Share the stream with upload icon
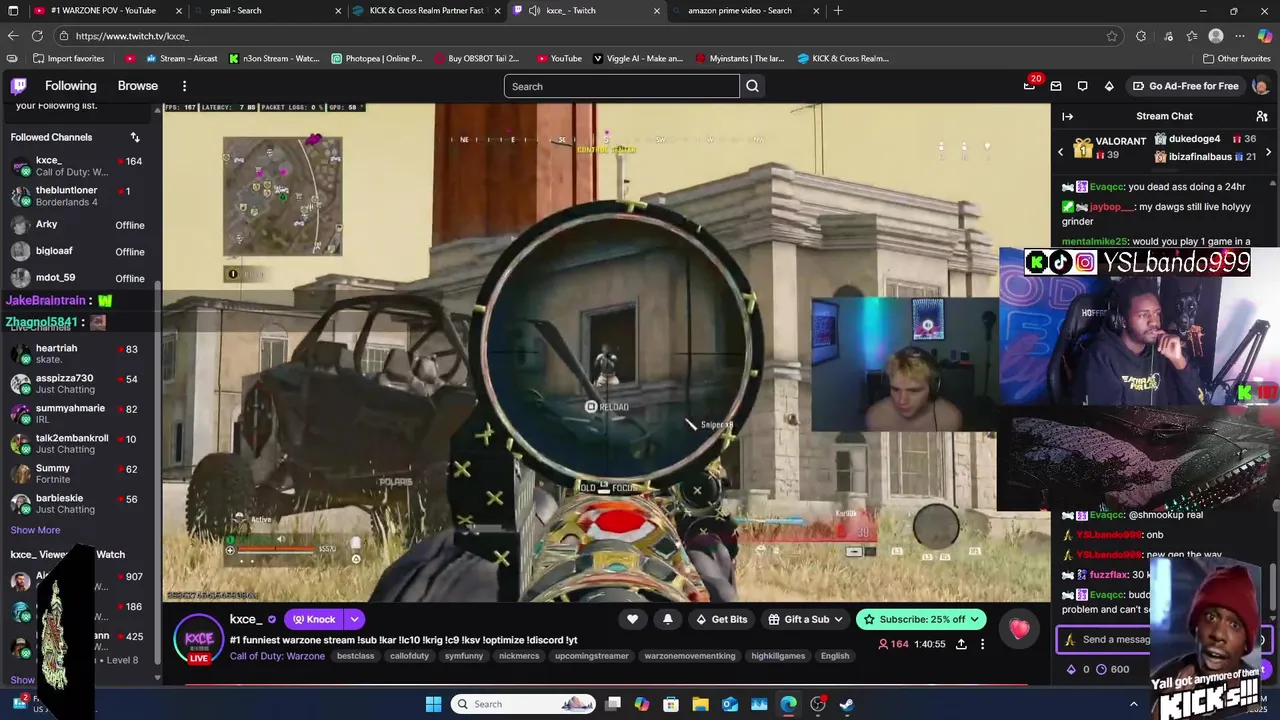Screen dimensions: 1280x720 961,644
